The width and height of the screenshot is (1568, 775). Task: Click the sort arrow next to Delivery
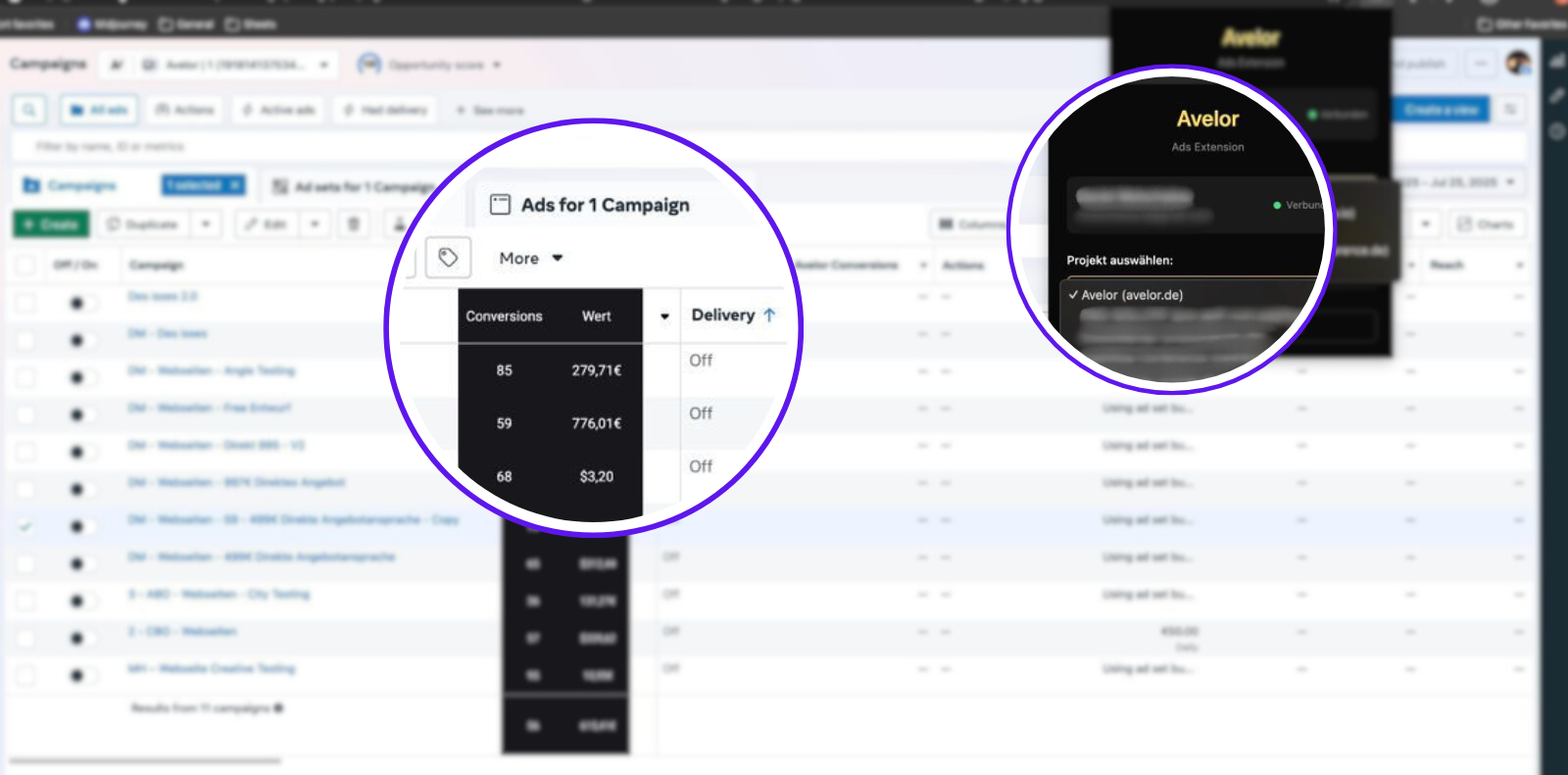(x=769, y=315)
